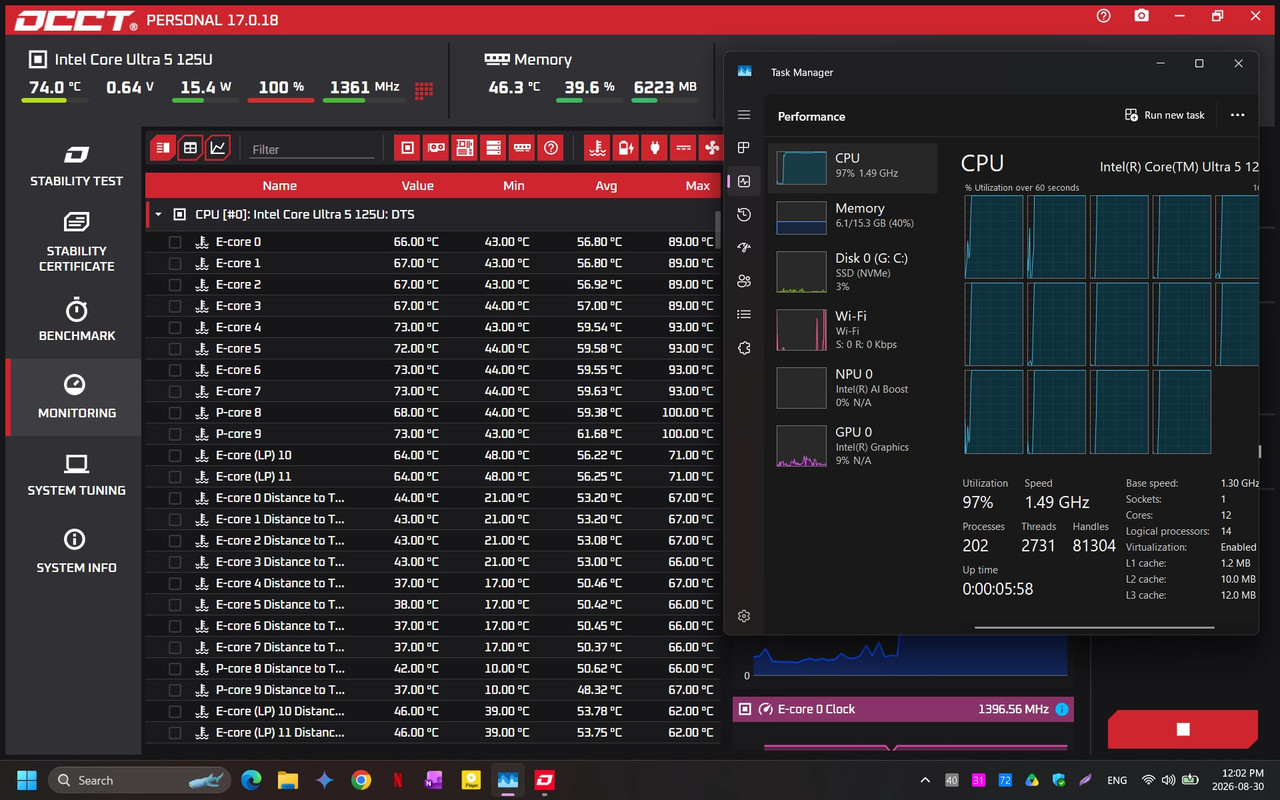Click Run new task in Task Manager
The width and height of the screenshot is (1280, 800).
click(x=1165, y=115)
